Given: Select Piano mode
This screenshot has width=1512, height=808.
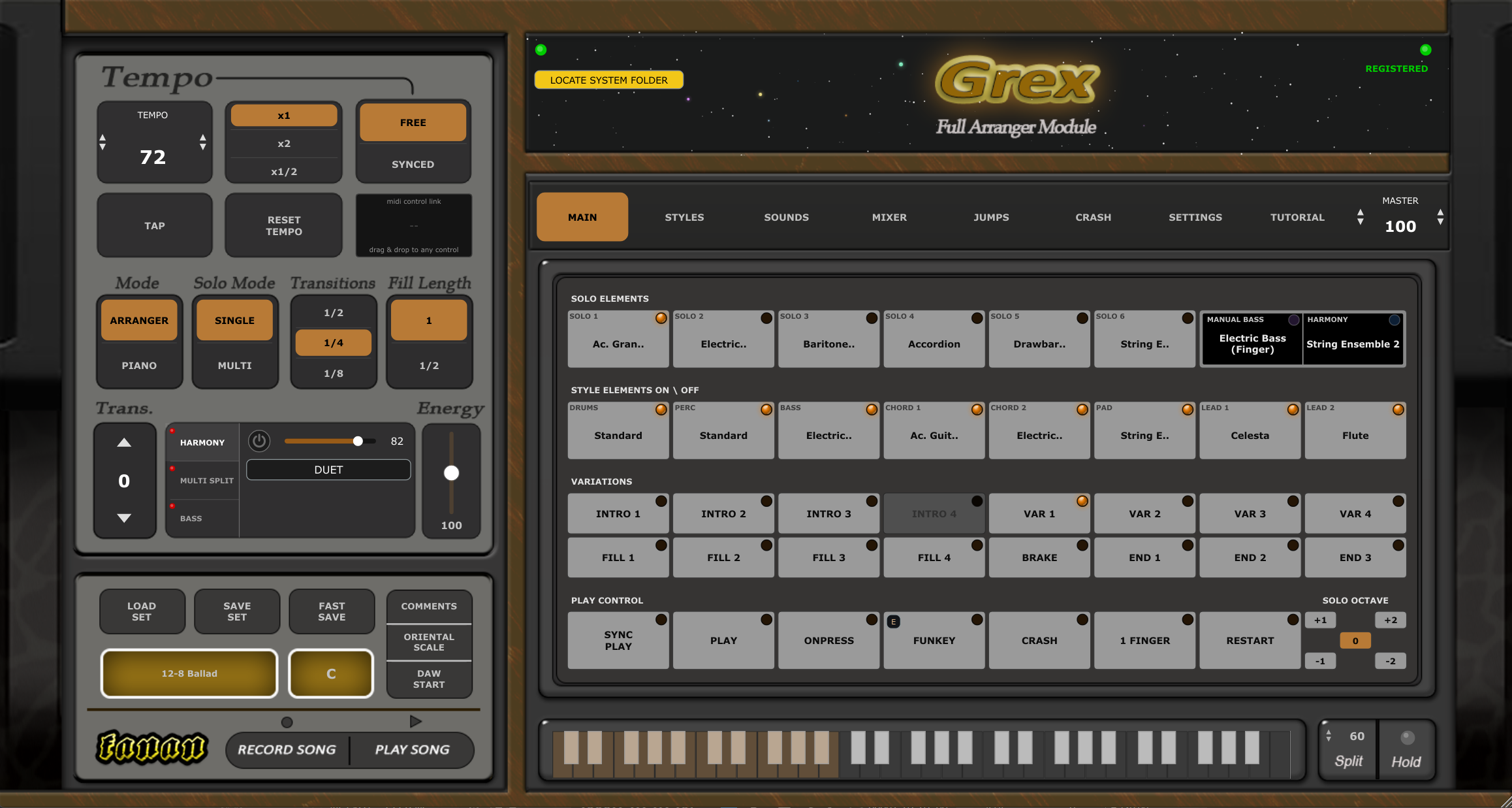Looking at the screenshot, I should coord(139,366).
